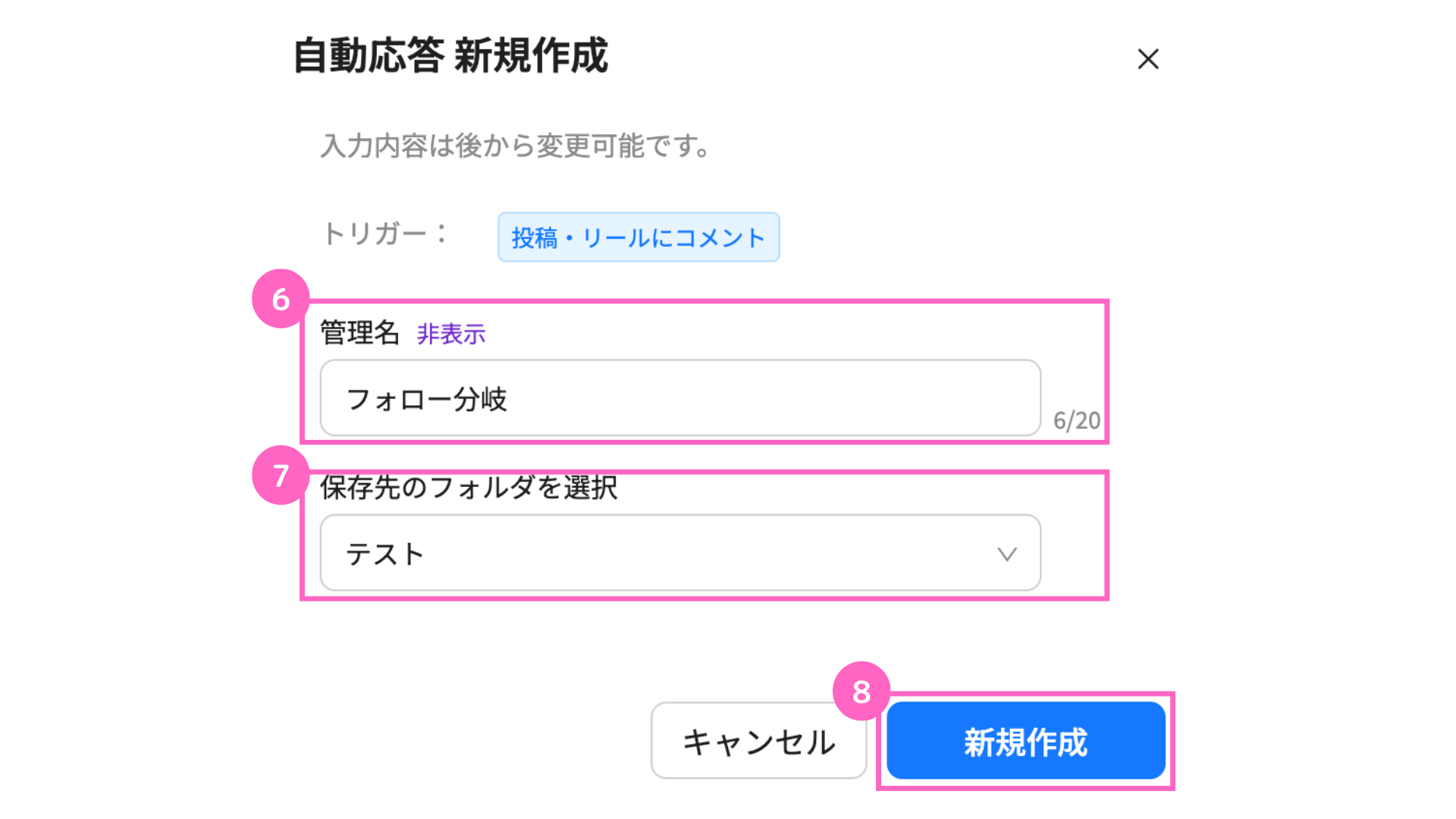Image resolution: width=1456 pixels, height=819 pixels.
Task: Click the 非表示 label next to 管理名
Action: coord(451,334)
